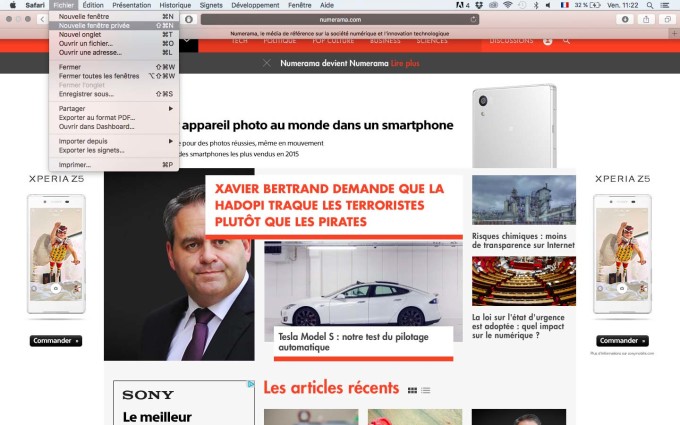Click left Xperia Z5 Commander button
Screen dimensions: 680x425
click(56, 341)
